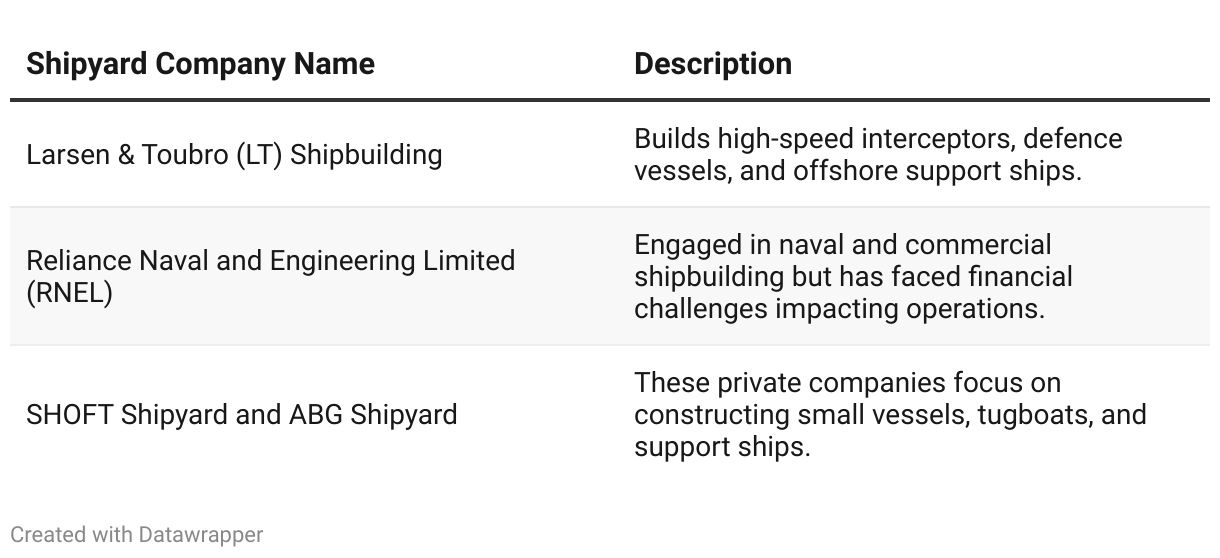The image size is (1220, 558).
Task: Click the 'constructing small vessels, tugboats, and' line
Action: (889, 414)
